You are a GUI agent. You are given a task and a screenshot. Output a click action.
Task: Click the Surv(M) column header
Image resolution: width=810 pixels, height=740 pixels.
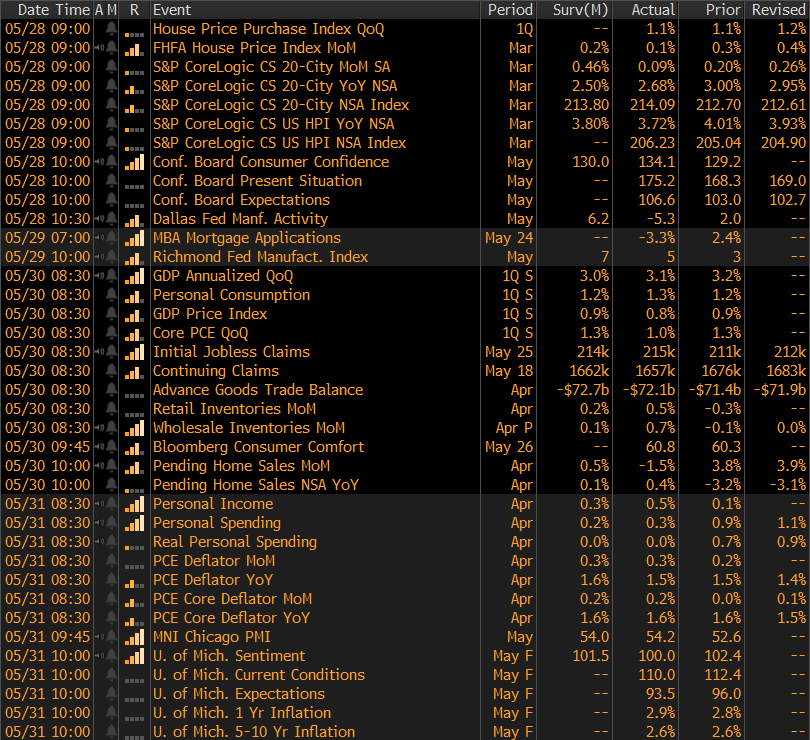pos(582,9)
